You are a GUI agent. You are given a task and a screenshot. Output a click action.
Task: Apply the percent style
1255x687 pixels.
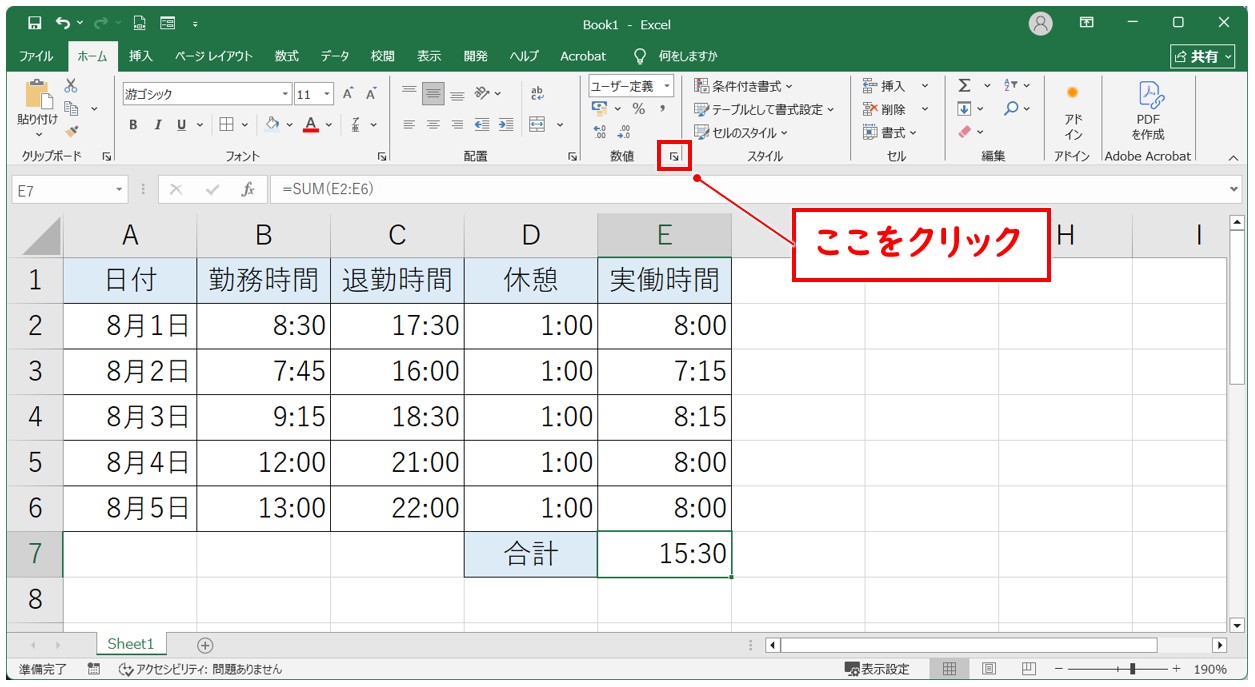(638, 109)
